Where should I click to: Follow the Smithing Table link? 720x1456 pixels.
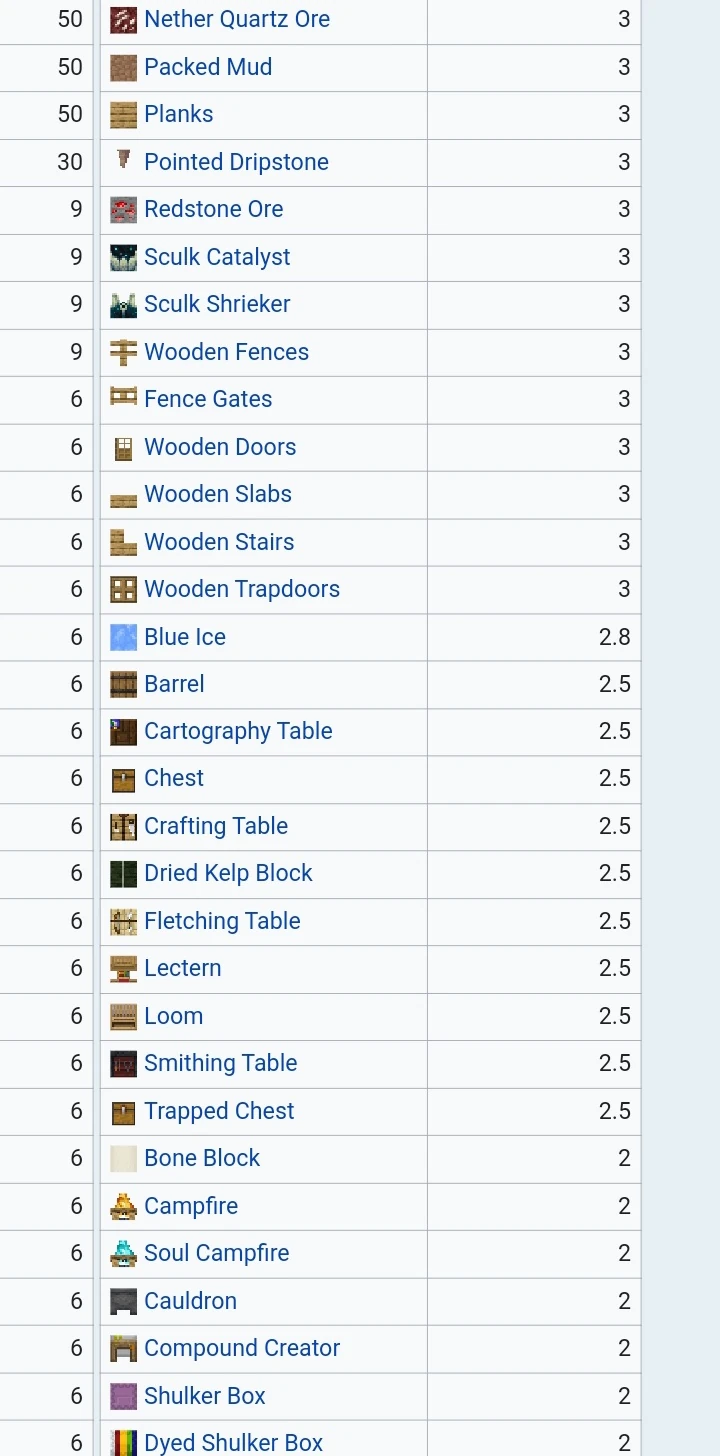[220, 1063]
